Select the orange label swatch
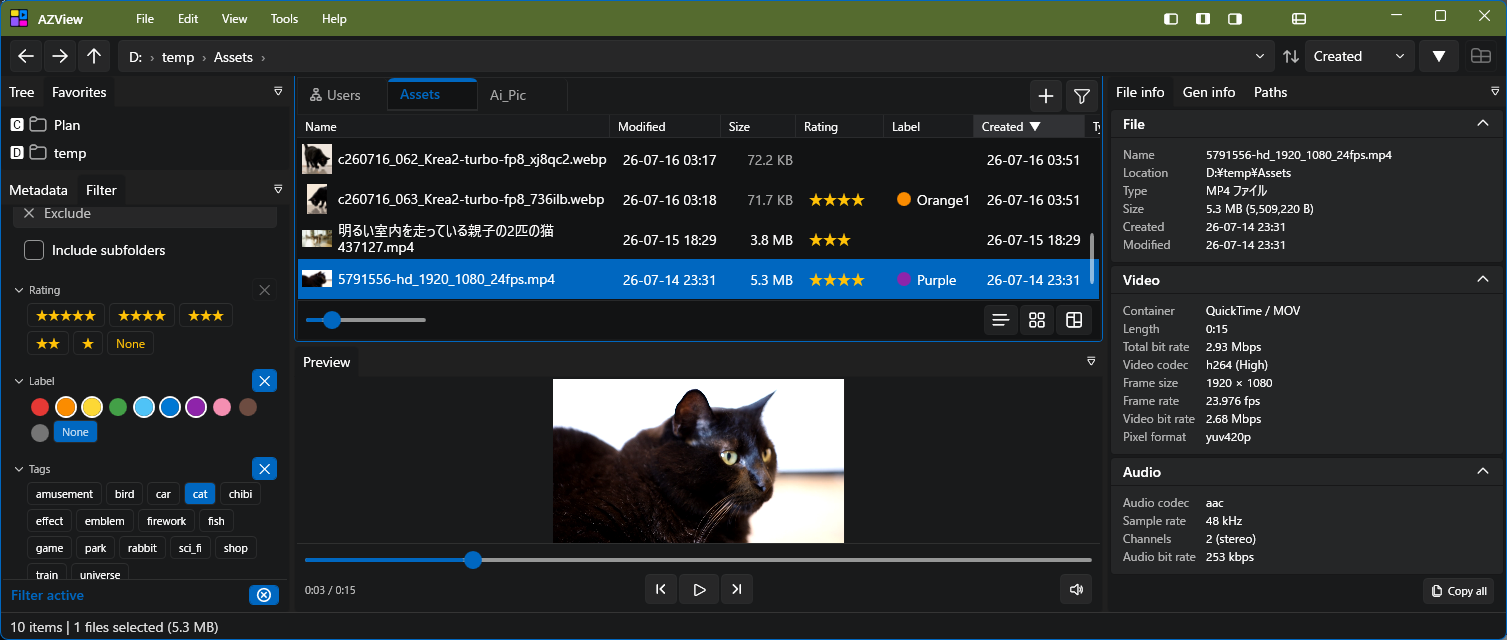This screenshot has width=1507, height=640. [x=66, y=407]
